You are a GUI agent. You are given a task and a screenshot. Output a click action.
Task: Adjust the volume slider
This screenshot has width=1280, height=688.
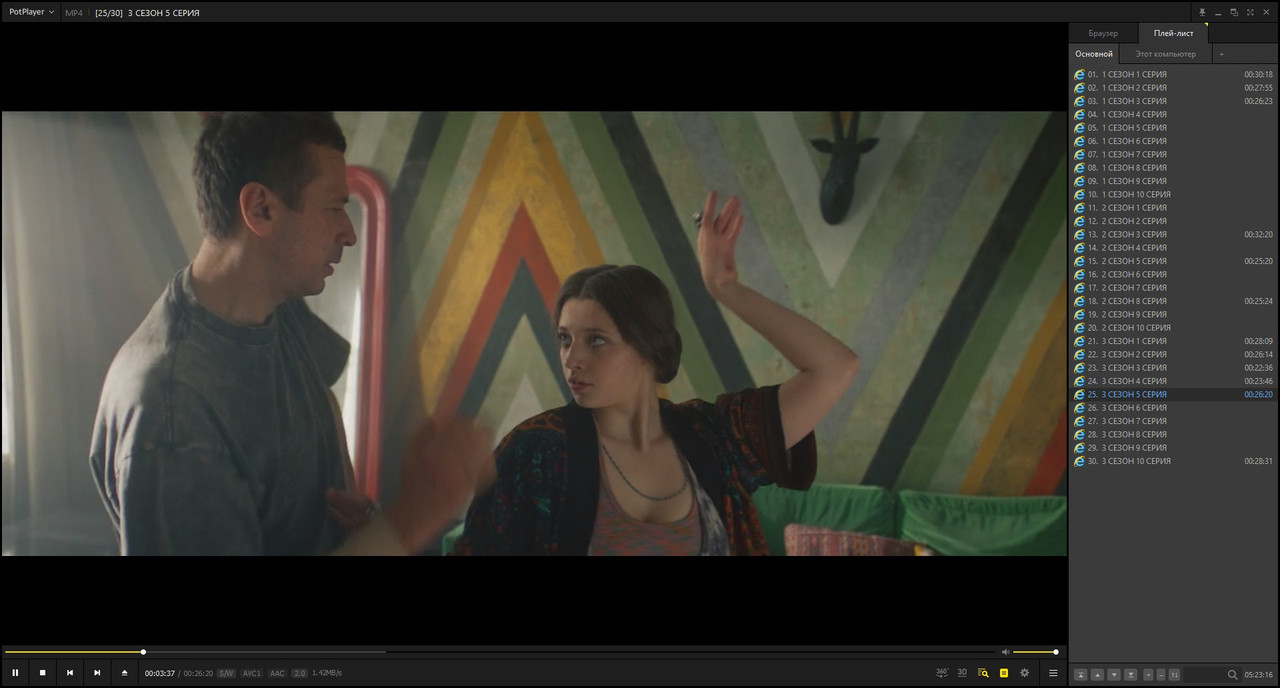pos(1035,652)
